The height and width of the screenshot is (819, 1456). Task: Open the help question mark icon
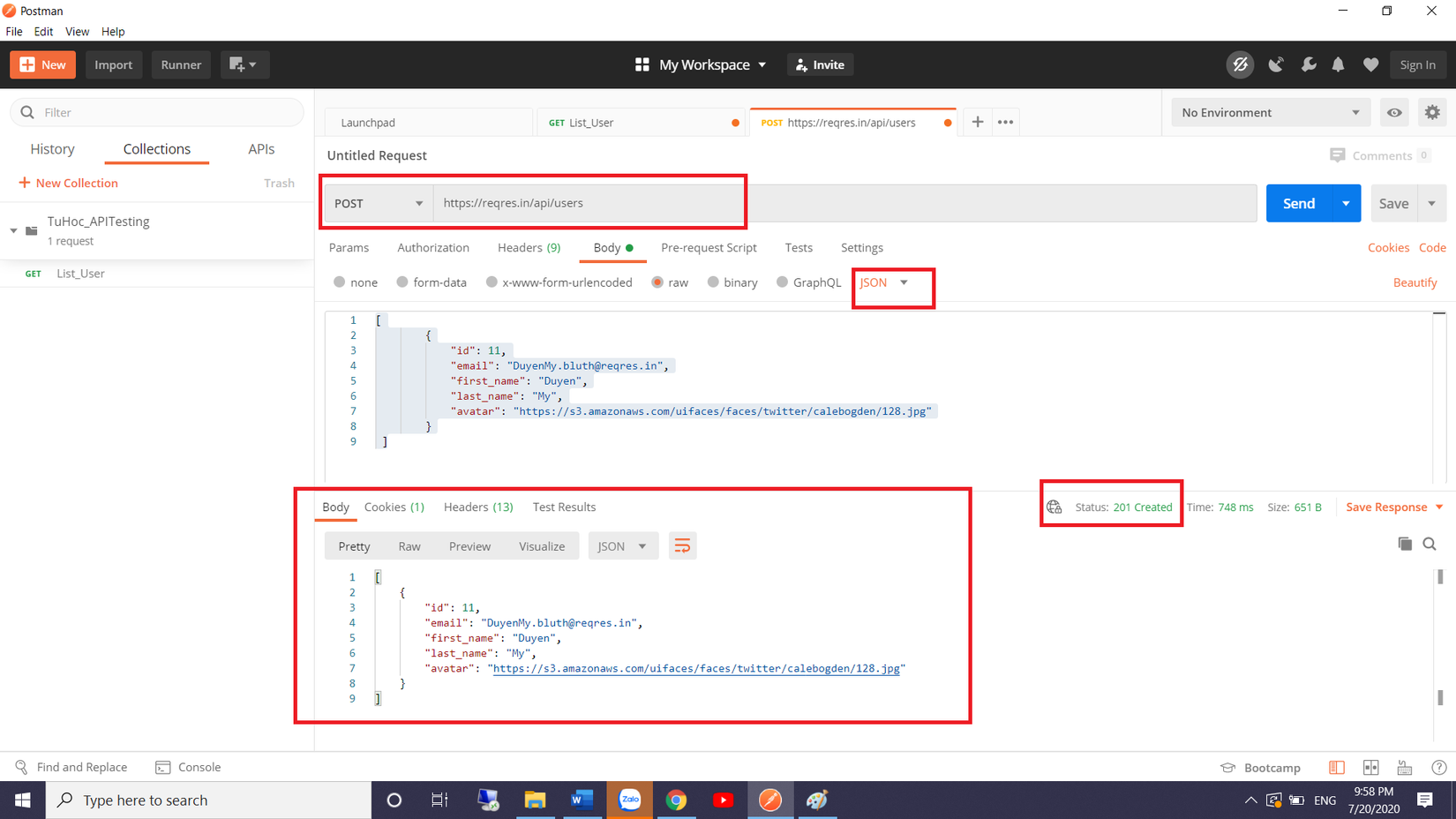click(x=1439, y=768)
